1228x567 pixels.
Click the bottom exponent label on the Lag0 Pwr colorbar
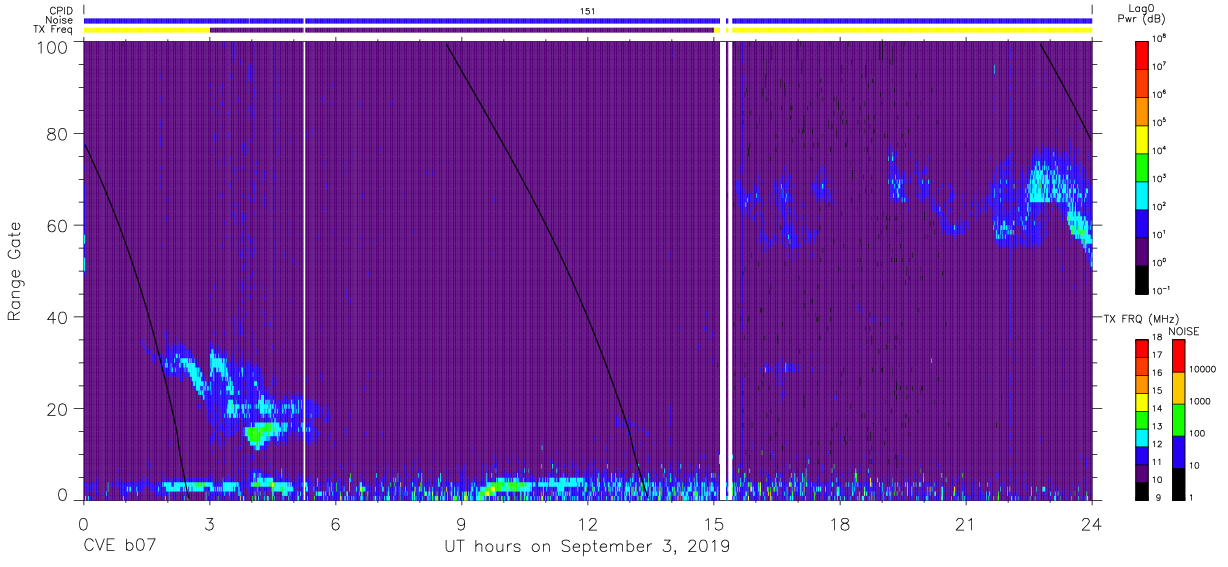click(x=1163, y=290)
